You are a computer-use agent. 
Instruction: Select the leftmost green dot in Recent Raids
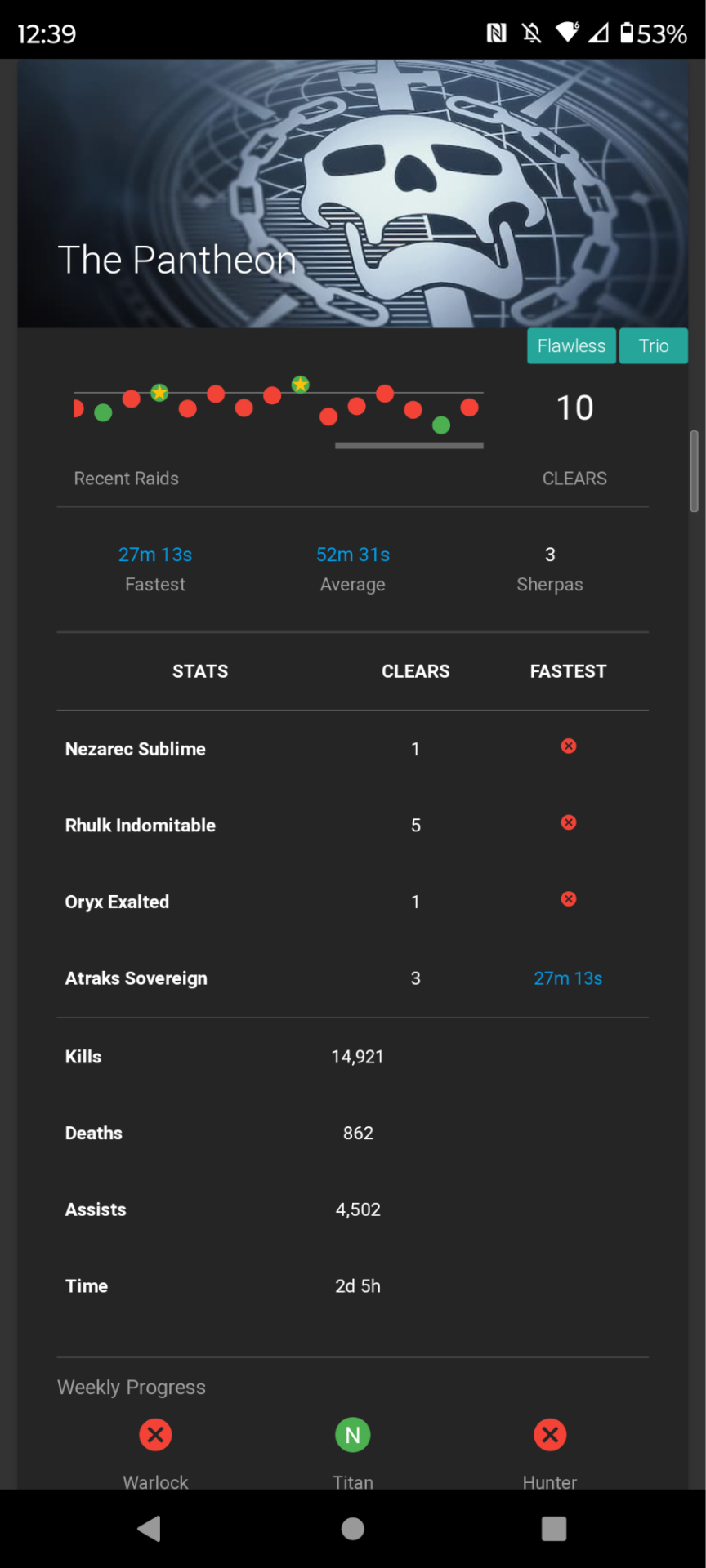point(103,412)
